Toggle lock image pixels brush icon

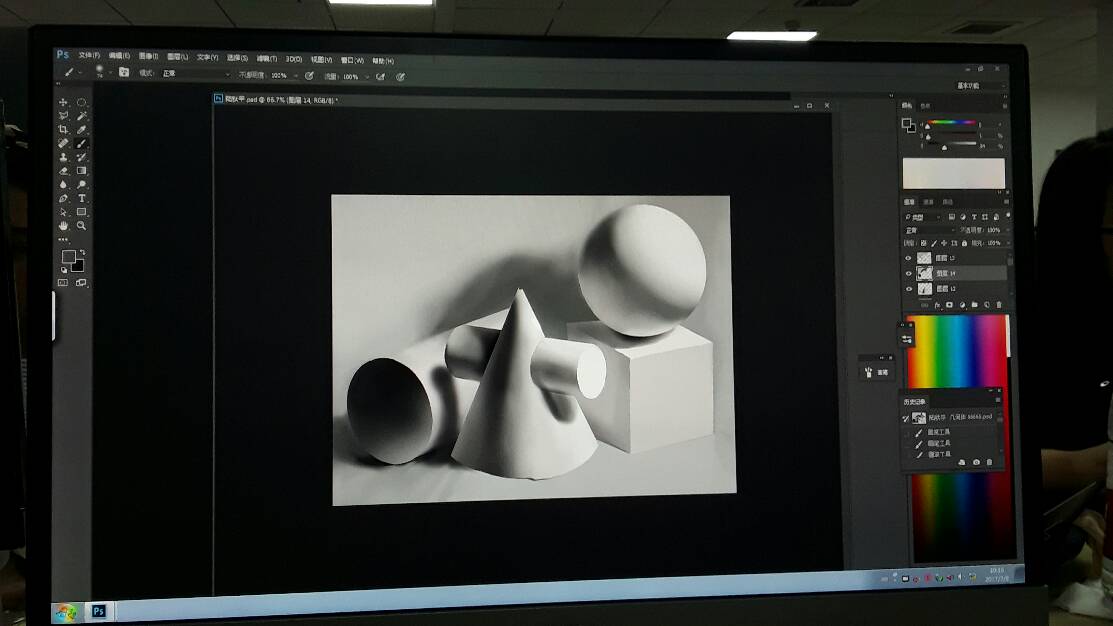(x=933, y=243)
